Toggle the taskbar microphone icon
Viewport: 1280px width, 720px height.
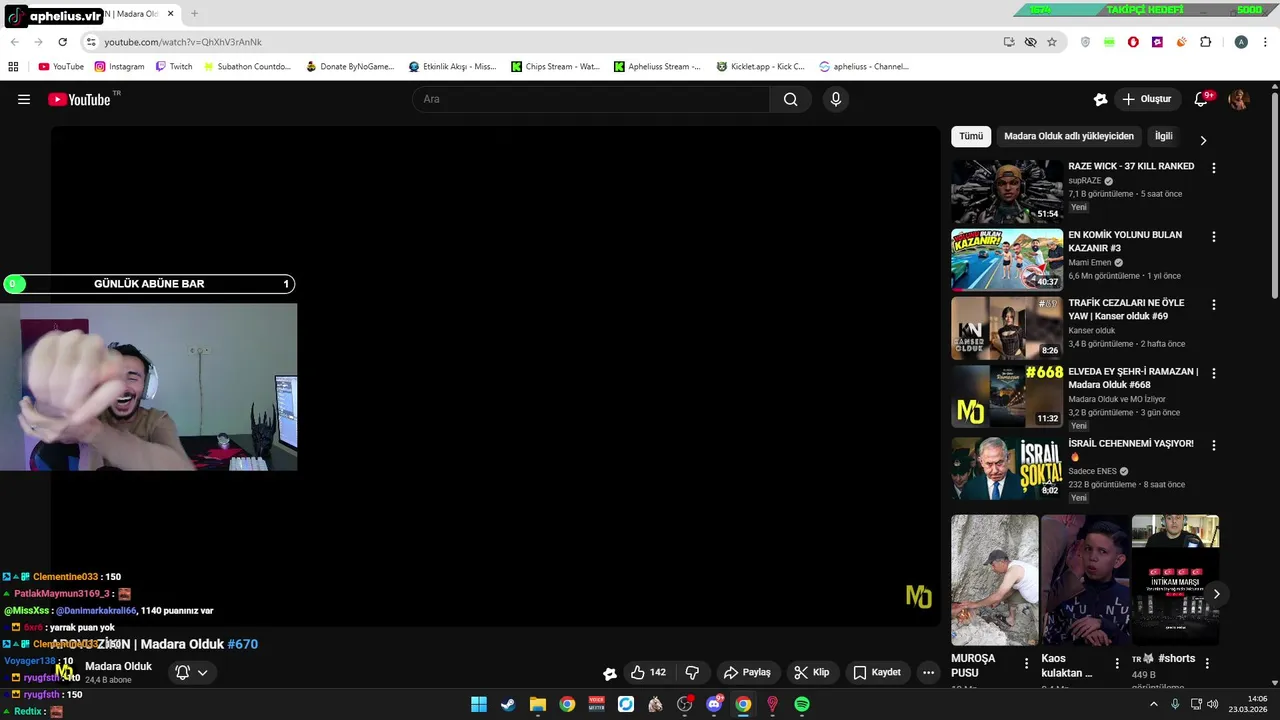1175,704
